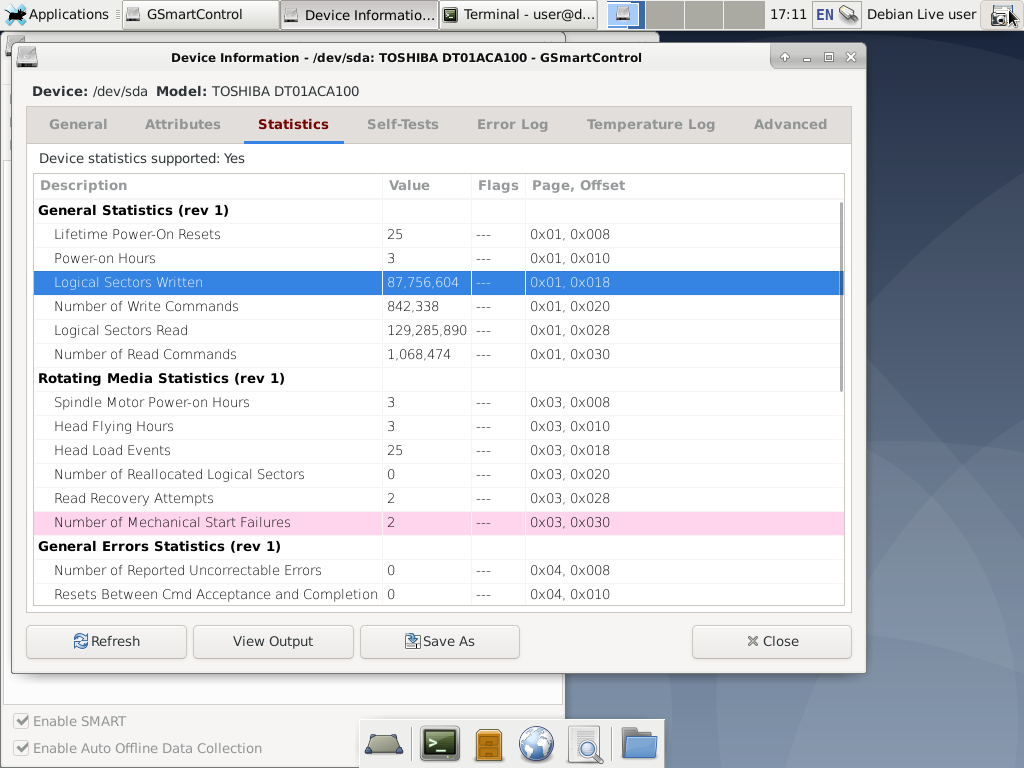Open the Error Log tab

tap(513, 125)
